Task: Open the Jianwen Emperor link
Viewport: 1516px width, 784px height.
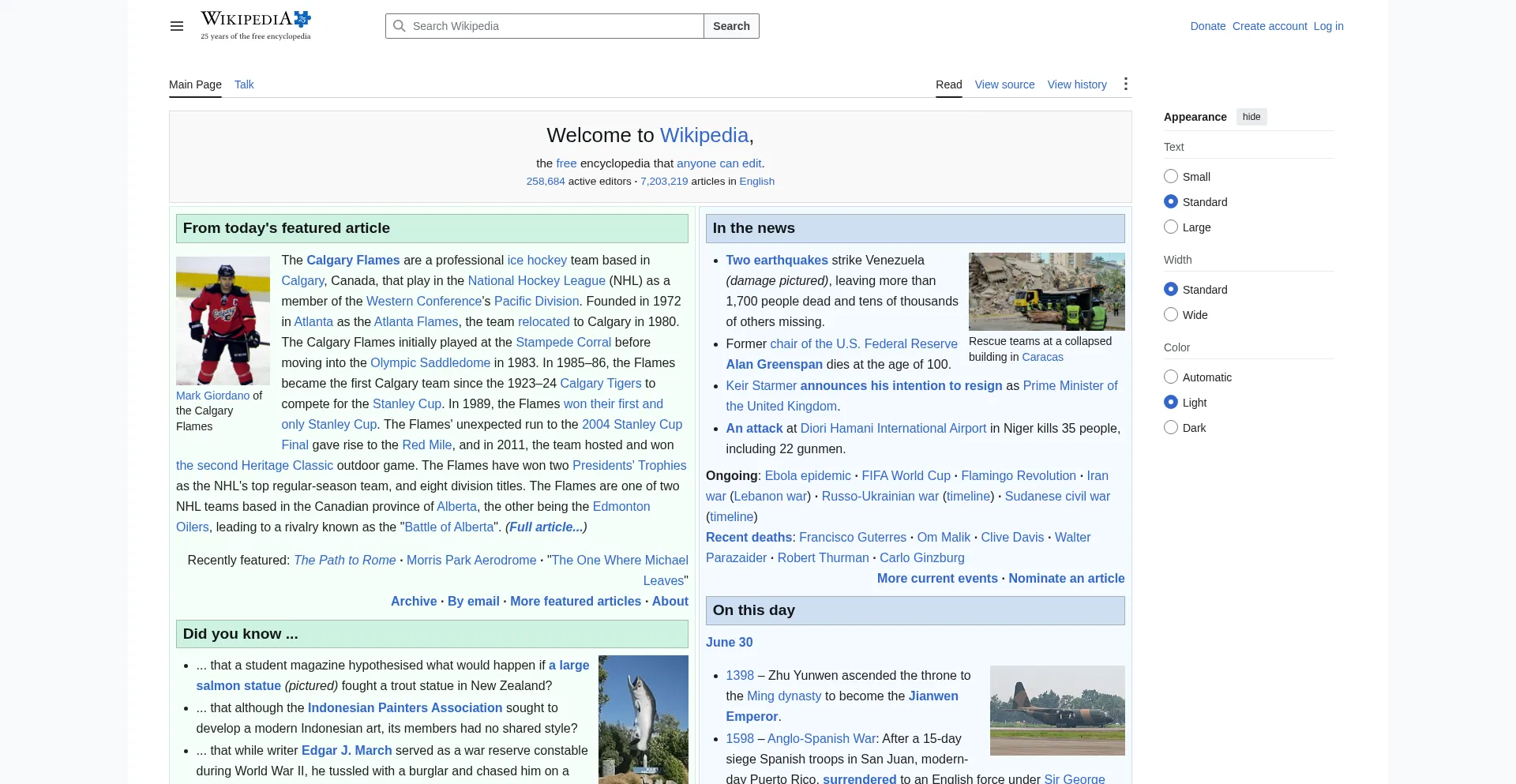Action: pyautogui.click(x=842, y=706)
